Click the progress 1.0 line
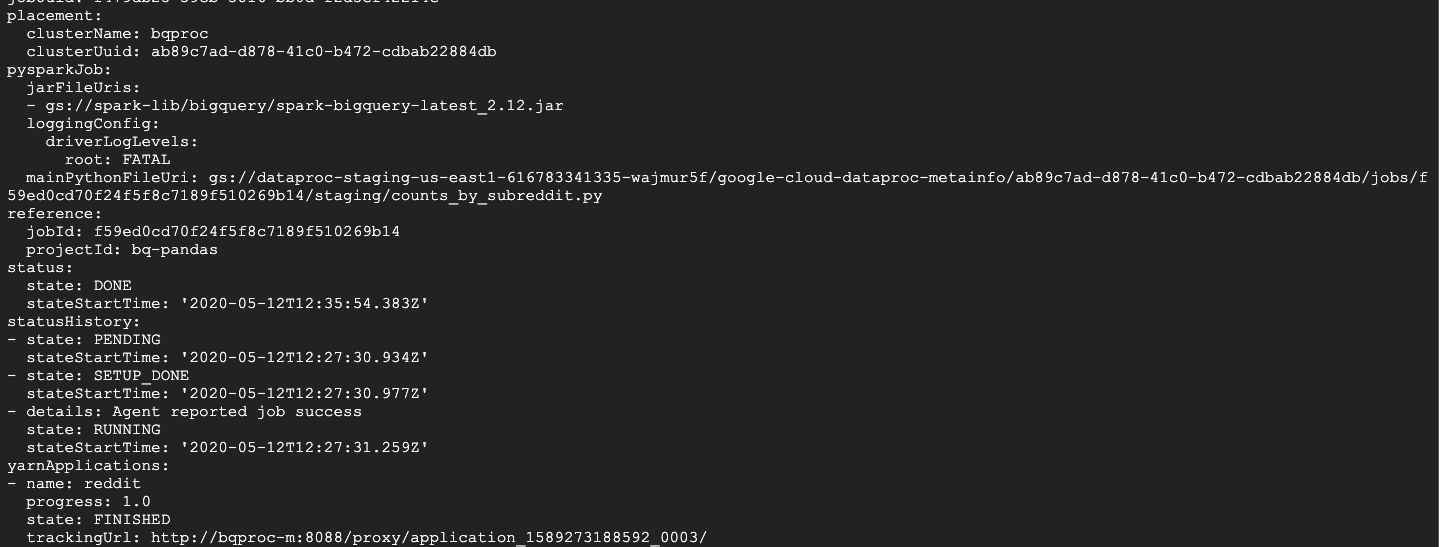This screenshot has width=1439, height=547. pyautogui.click(x=88, y=502)
